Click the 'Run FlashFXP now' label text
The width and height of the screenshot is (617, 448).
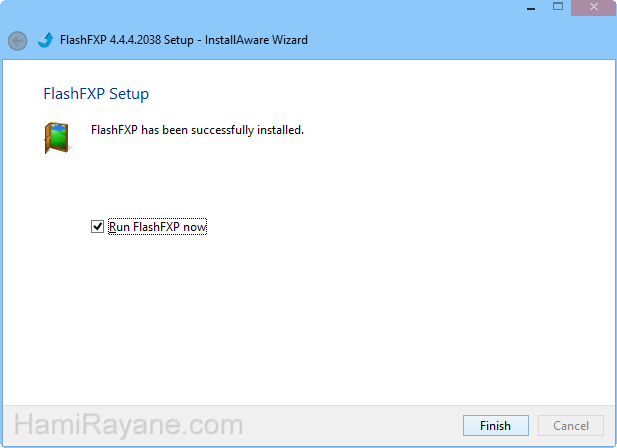(157, 227)
